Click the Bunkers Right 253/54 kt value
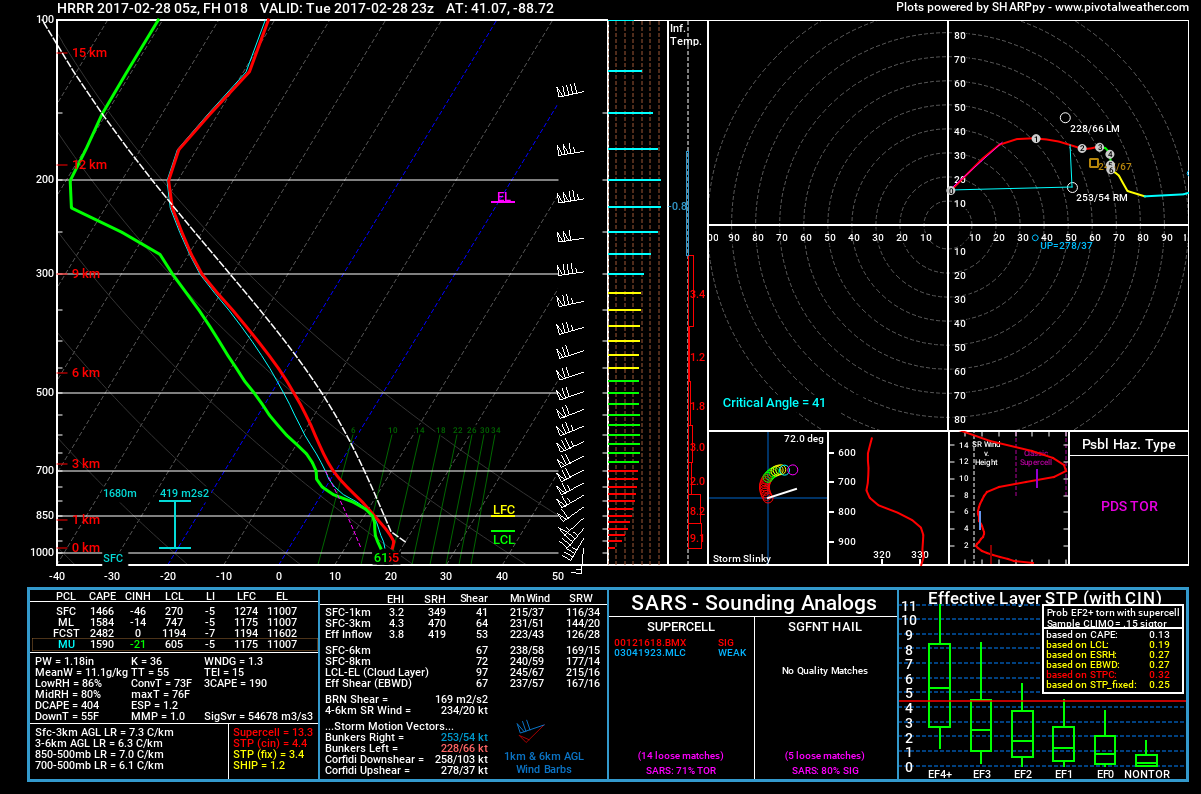This screenshot has width=1201, height=794. [466, 736]
